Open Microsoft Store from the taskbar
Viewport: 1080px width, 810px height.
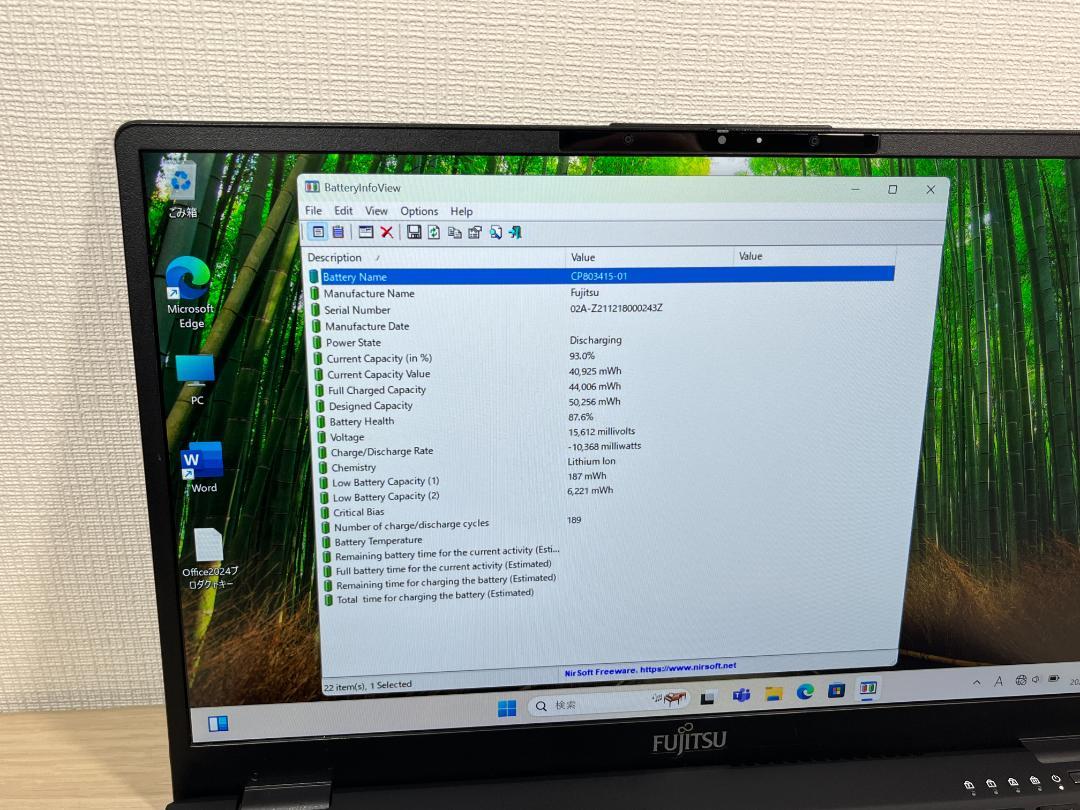coord(836,689)
